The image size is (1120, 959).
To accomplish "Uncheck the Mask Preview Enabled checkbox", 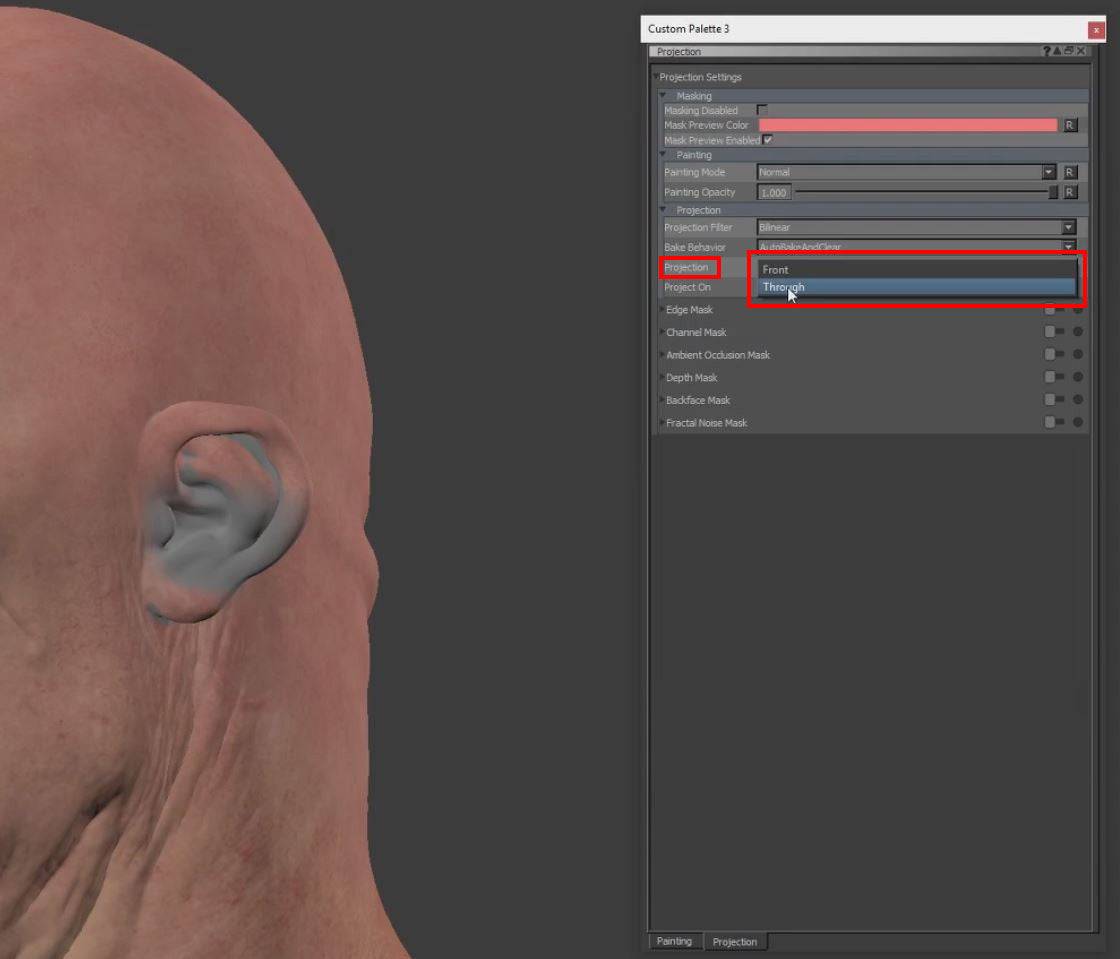I will [768, 140].
